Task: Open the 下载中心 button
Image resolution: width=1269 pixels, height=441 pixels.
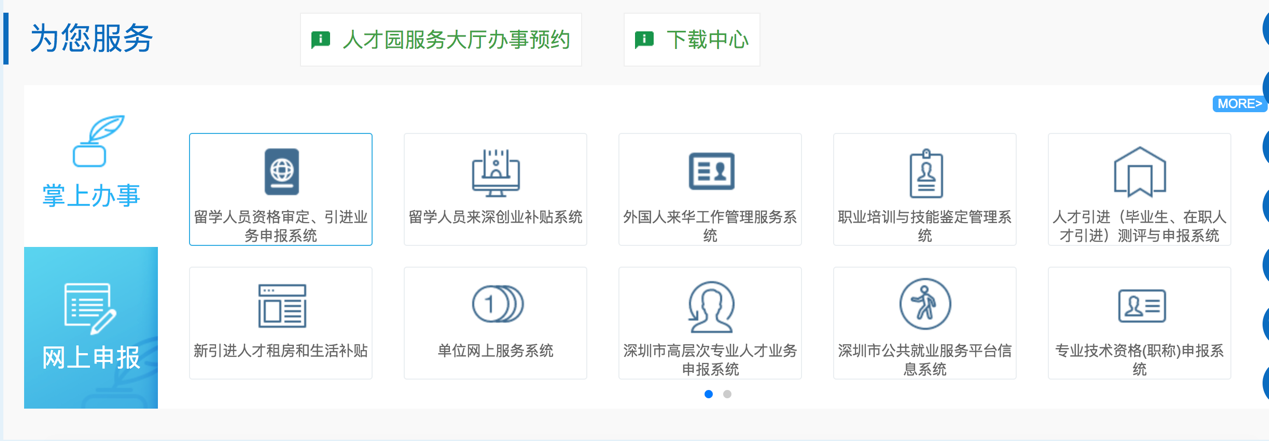Action: pyautogui.click(x=692, y=40)
